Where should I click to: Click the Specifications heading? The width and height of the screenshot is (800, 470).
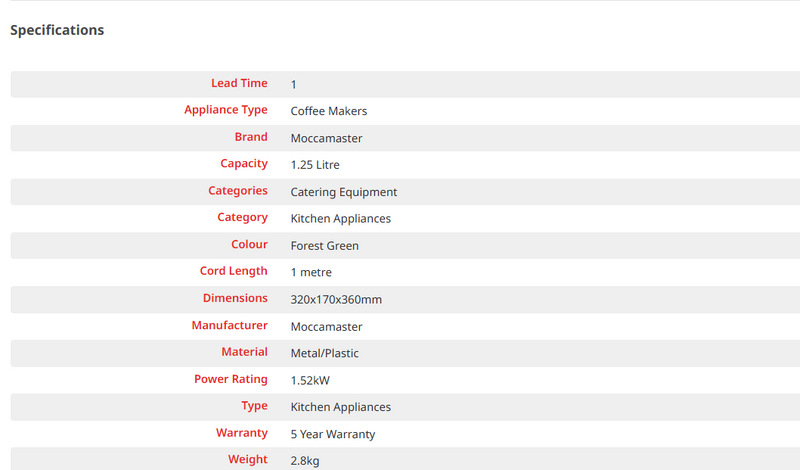57,30
